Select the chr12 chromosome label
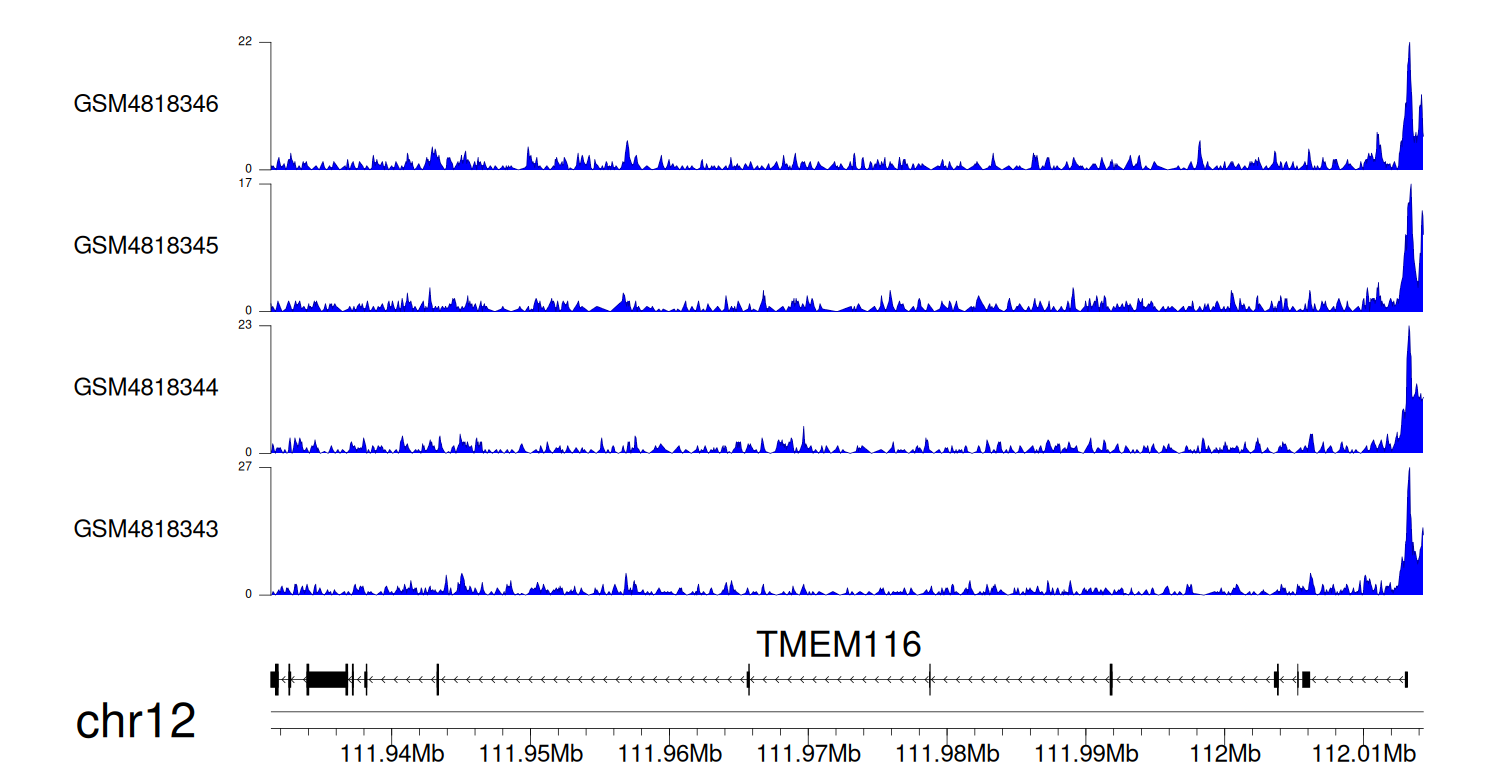 [x=136, y=721]
